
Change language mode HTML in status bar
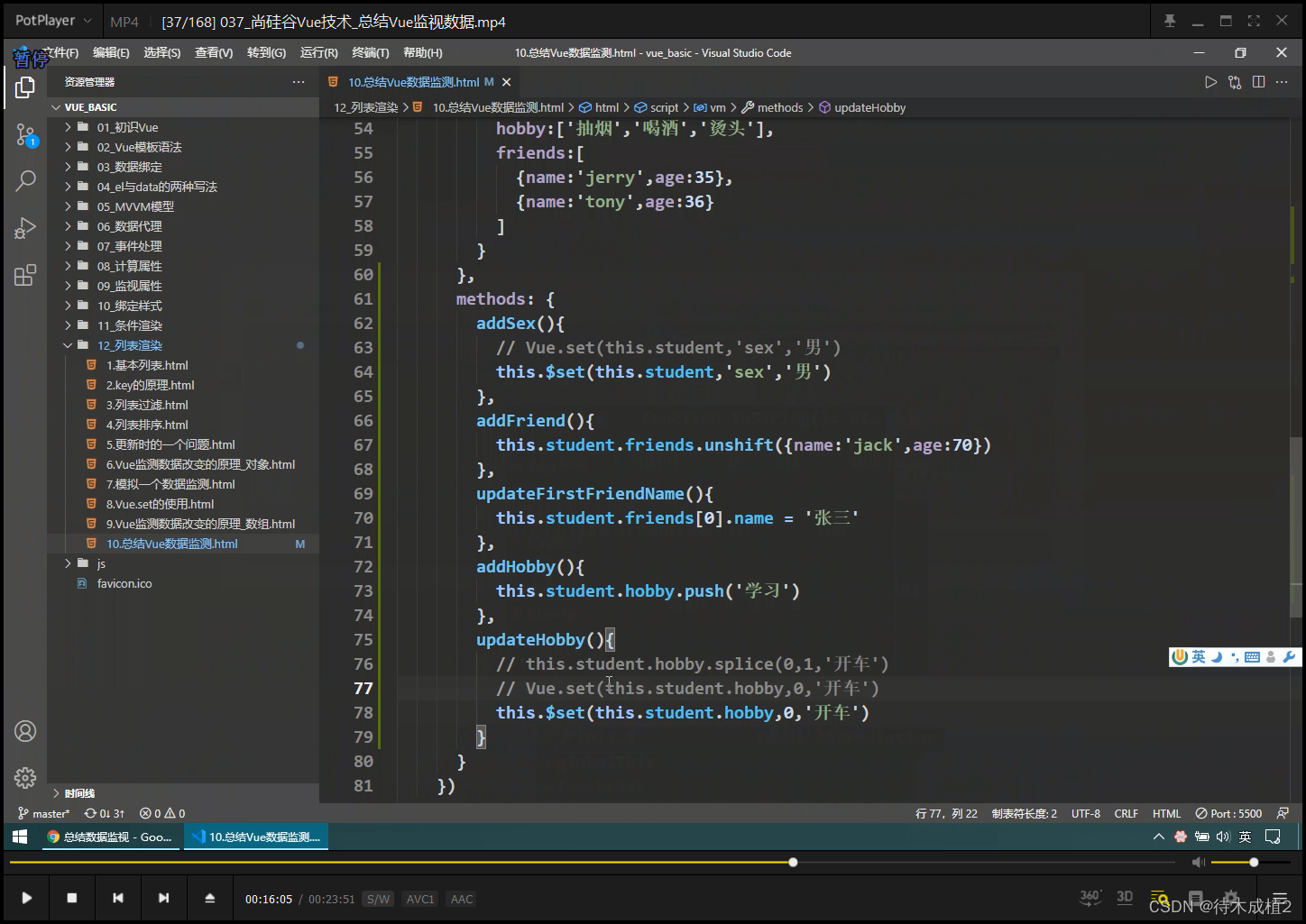(1166, 813)
